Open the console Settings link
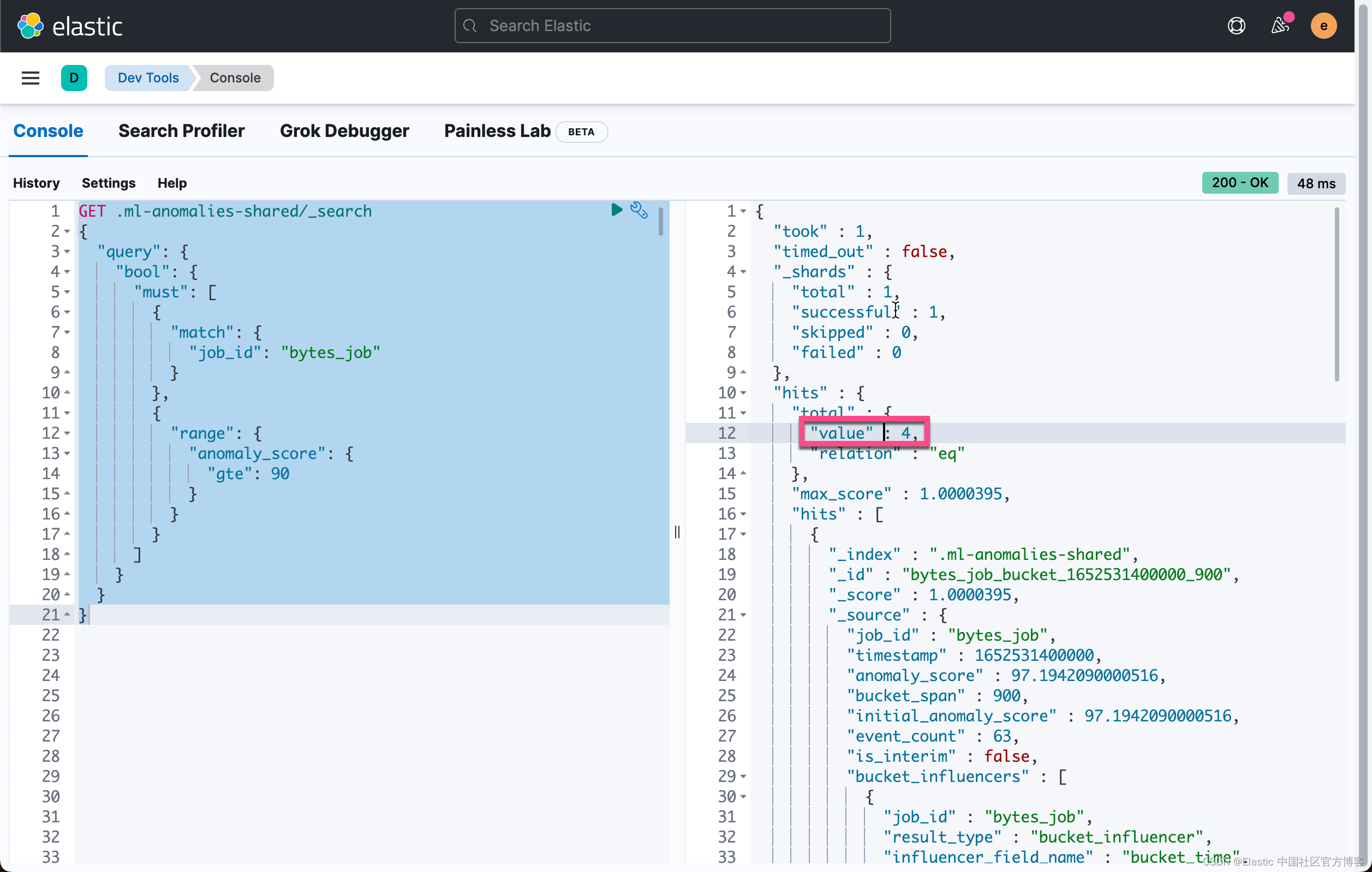 click(x=108, y=183)
